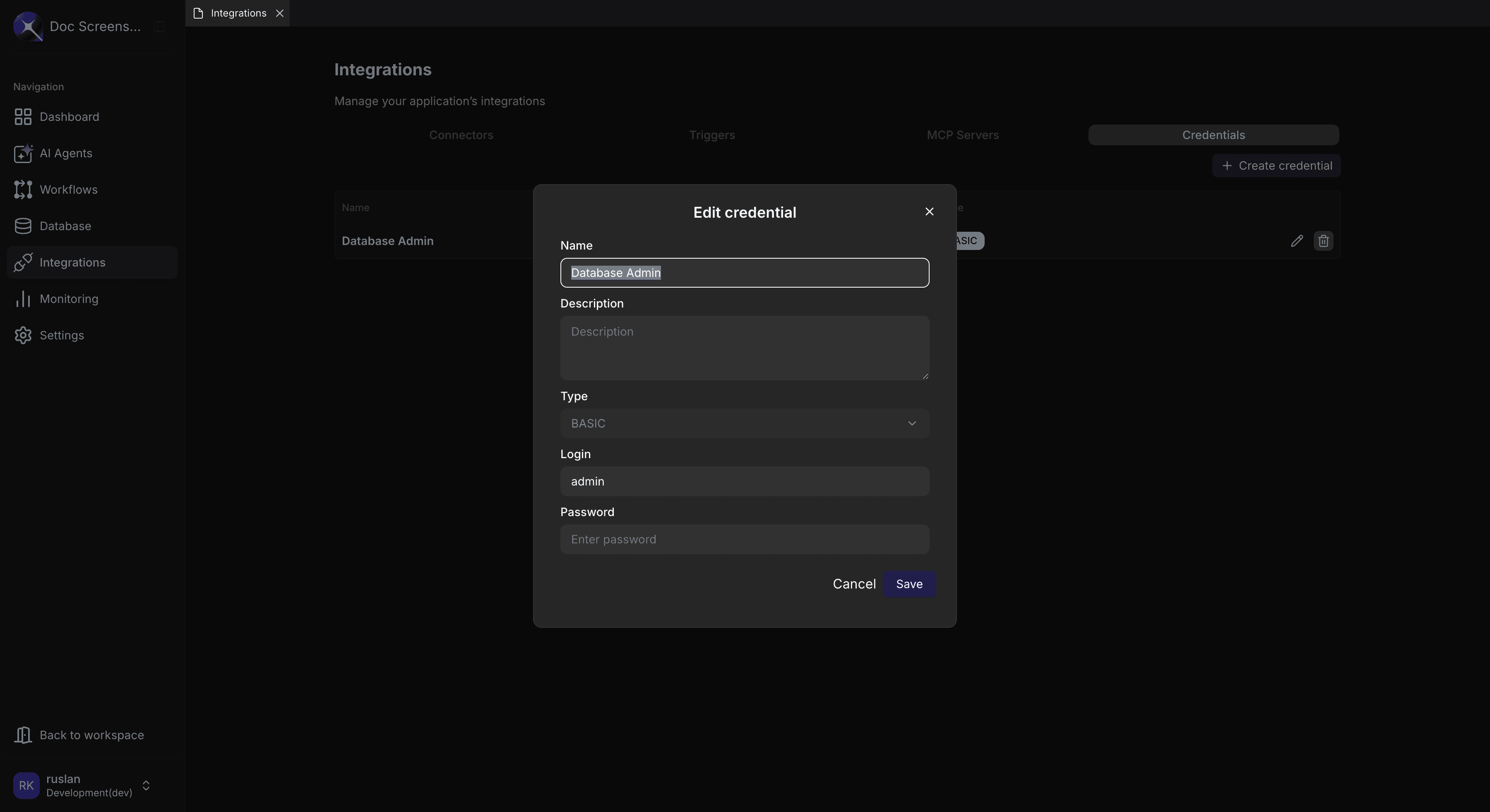The image size is (1490, 812).
Task: Expand the user workspace switcher chevron
Action: click(x=146, y=786)
